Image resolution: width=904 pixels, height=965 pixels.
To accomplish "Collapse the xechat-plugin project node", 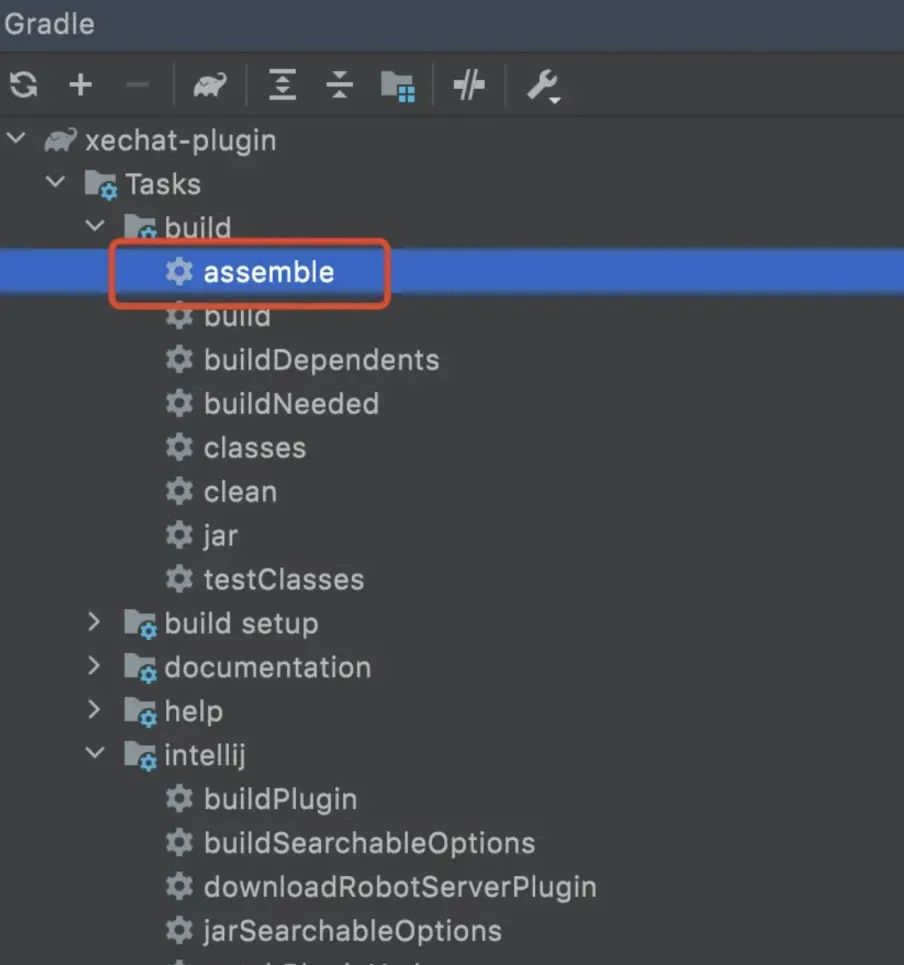I will pos(16,138).
